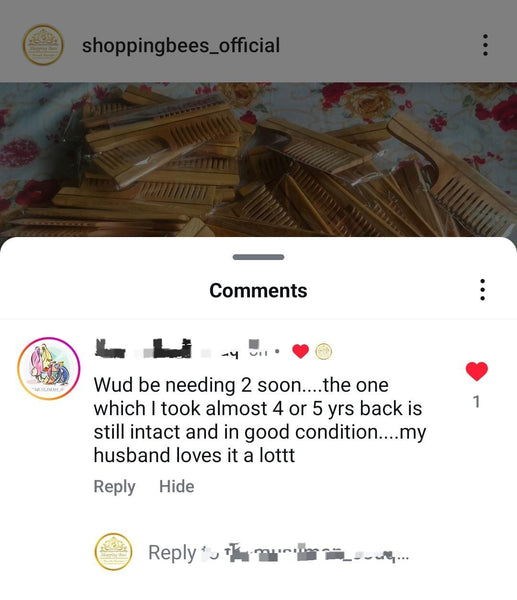Open the commenter's profile picture
The image size is (517, 600).
pos(49,368)
